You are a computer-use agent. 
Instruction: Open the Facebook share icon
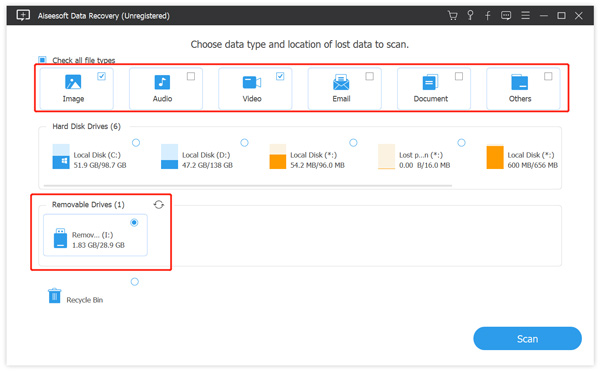[488, 16]
